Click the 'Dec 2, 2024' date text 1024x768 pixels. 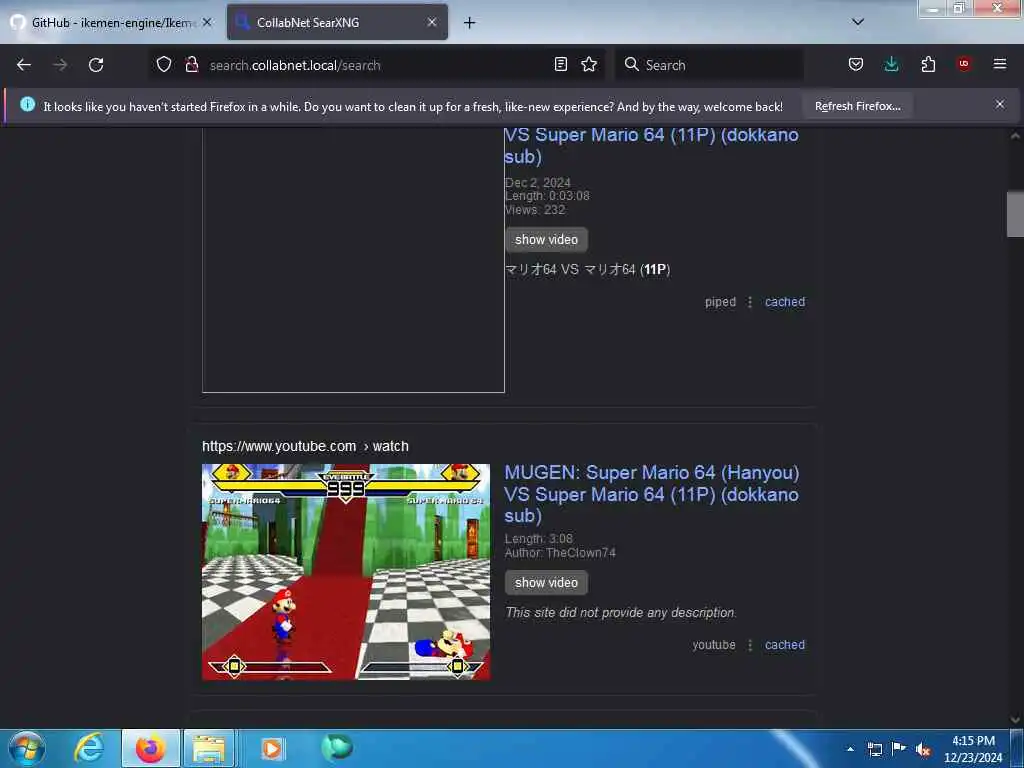coord(537,182)
